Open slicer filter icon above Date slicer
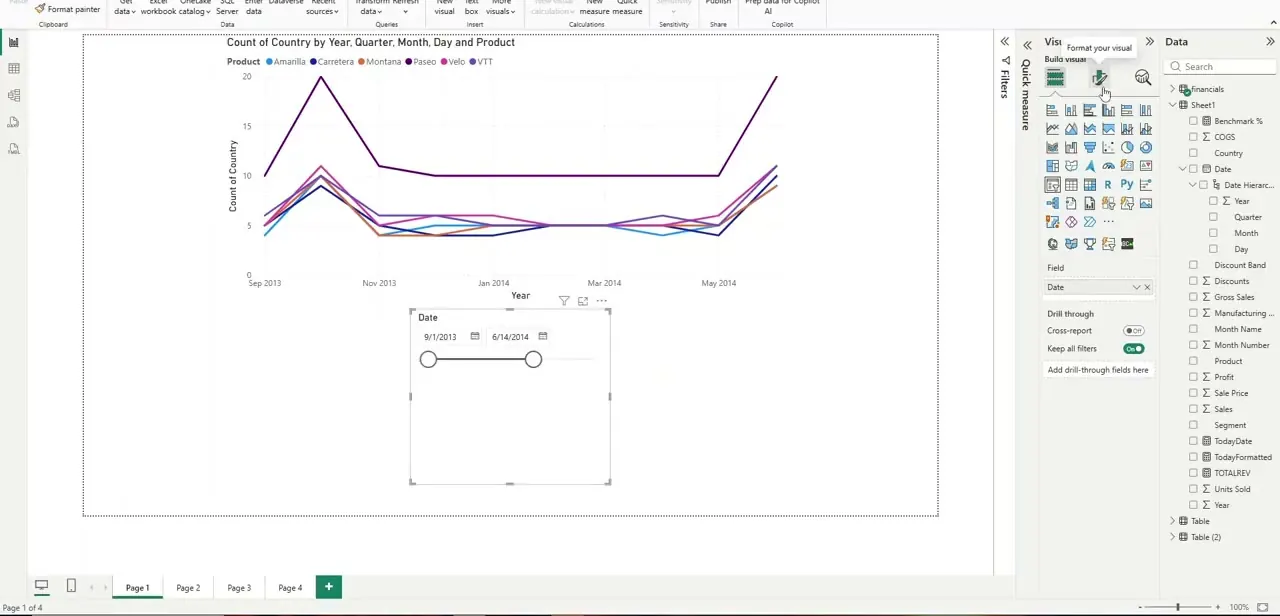The height and width of the screenshot is (616, 1280). (x=564, y=301)
